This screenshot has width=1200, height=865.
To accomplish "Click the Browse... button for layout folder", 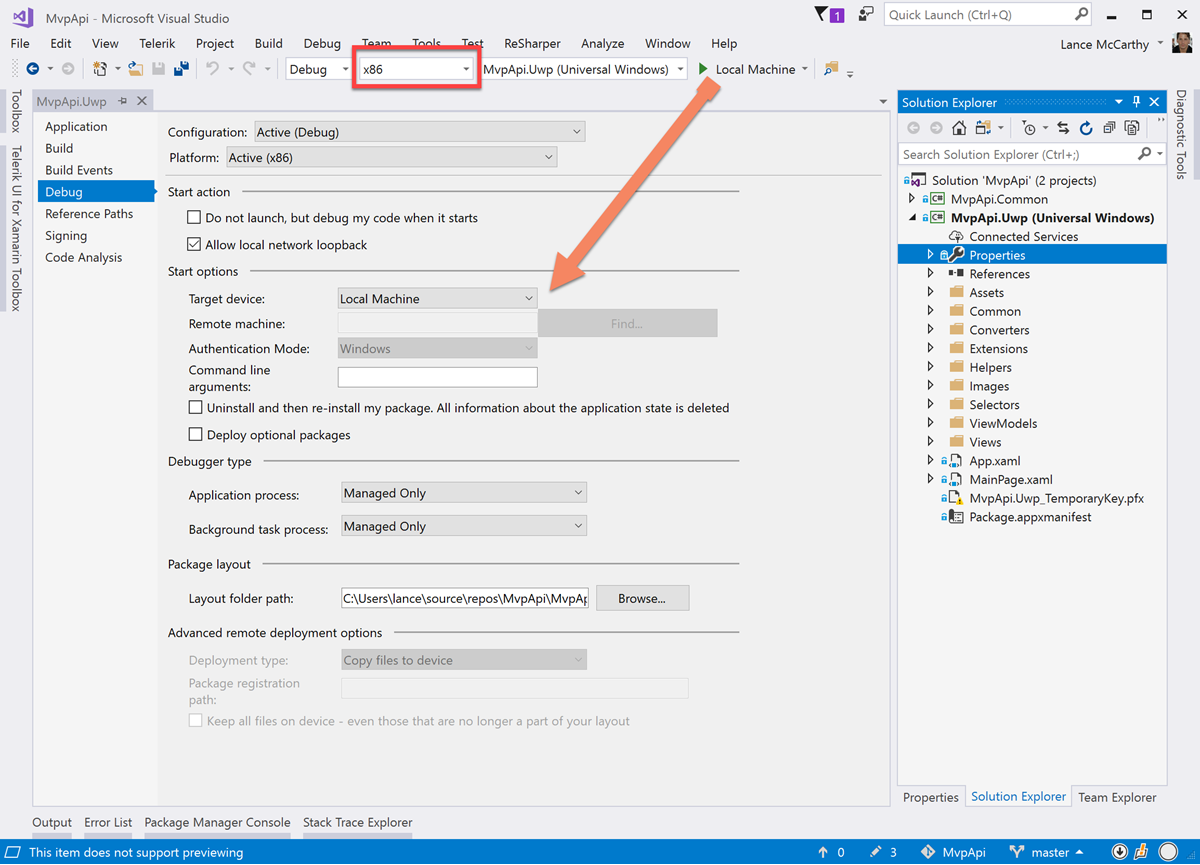I will click(x=642, y=599).
